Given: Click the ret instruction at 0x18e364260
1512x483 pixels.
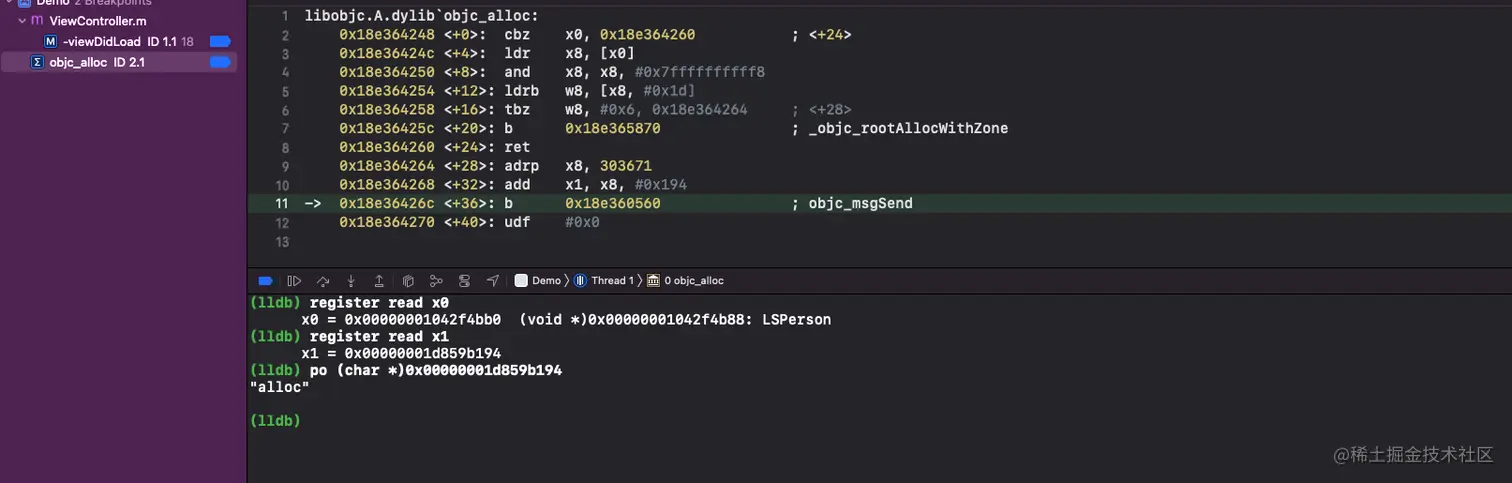Looking at the screenshot, I should 435,147.
